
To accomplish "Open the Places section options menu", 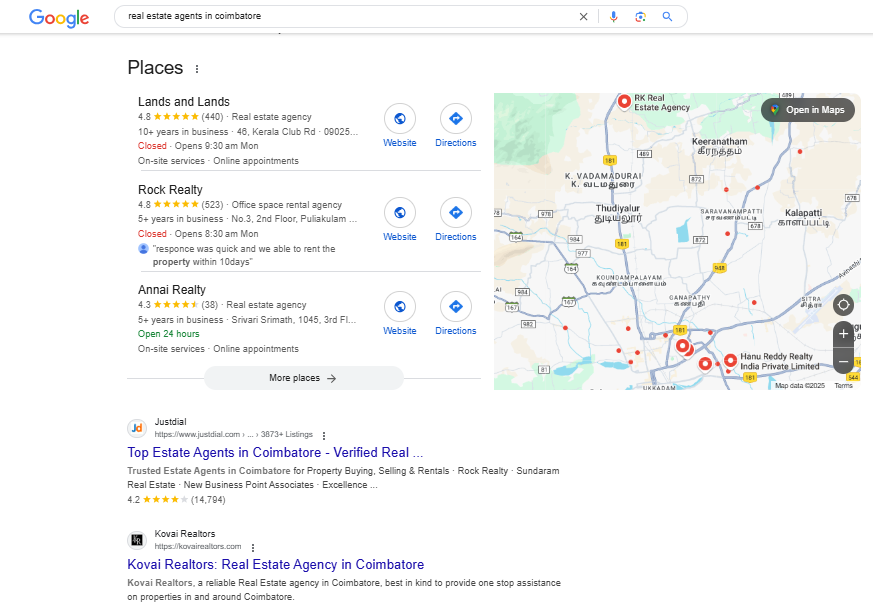I will pos(197,69).
